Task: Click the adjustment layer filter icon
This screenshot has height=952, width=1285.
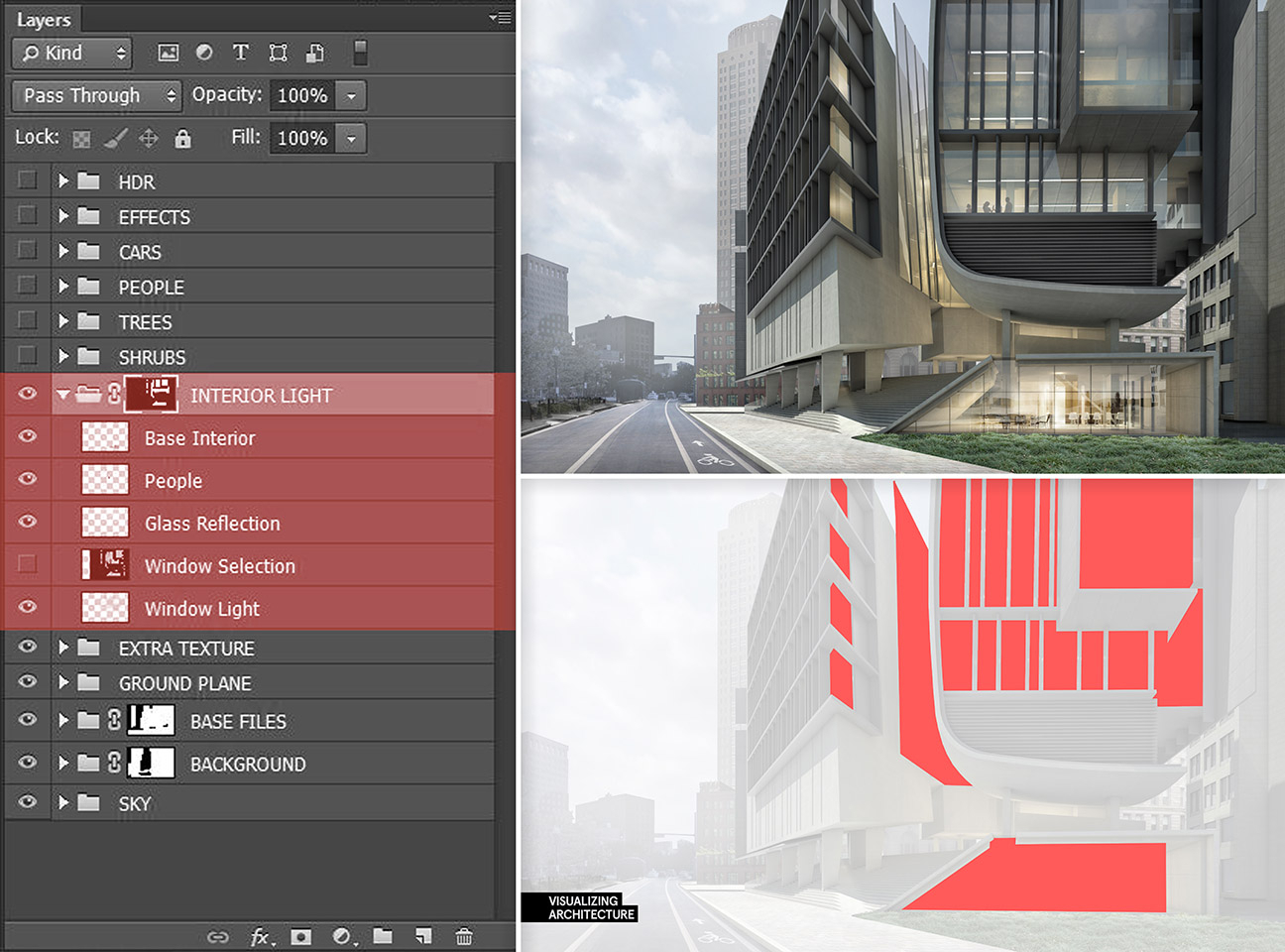Action: coord(204,53)
